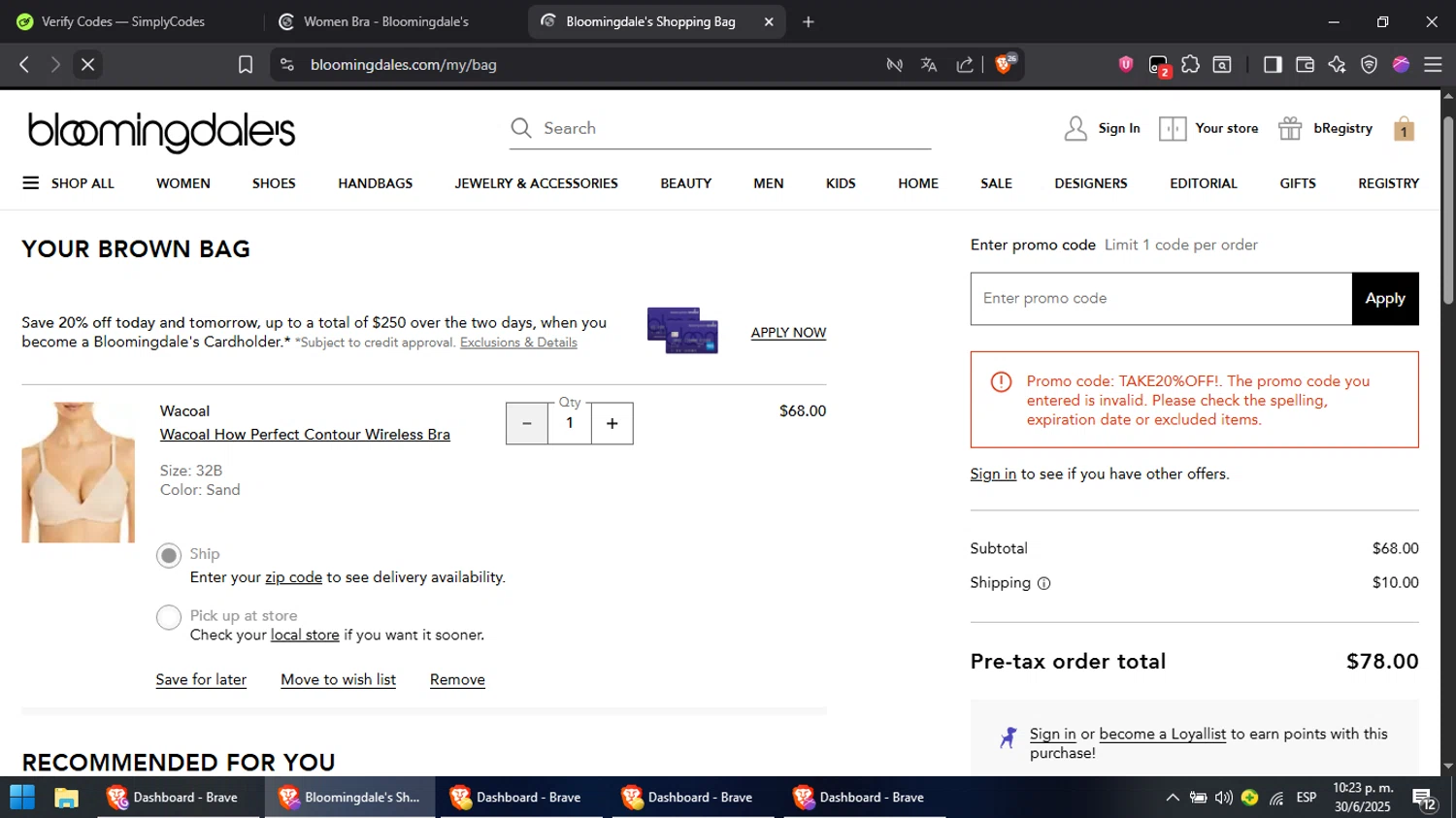The image size is (1456, 818).
Task: Open Exclusions & Details link
Action: click(x=518, y=343)
